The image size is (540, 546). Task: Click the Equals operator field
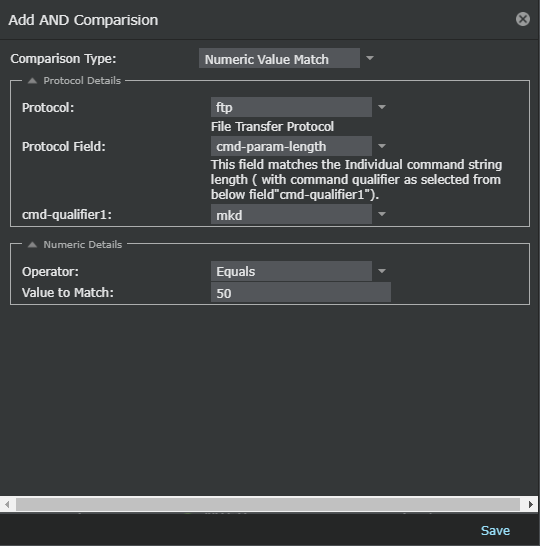291,271
